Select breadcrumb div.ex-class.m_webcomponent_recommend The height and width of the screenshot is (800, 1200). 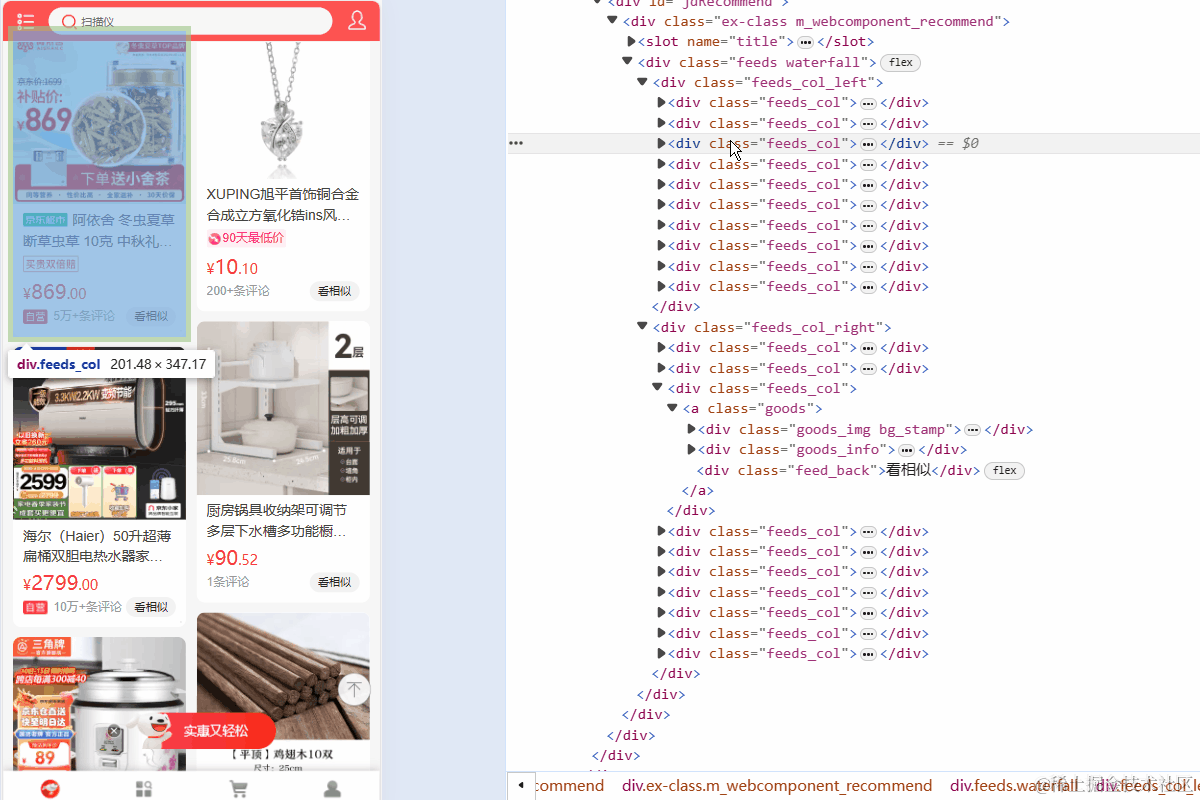(x=777, y=785)
